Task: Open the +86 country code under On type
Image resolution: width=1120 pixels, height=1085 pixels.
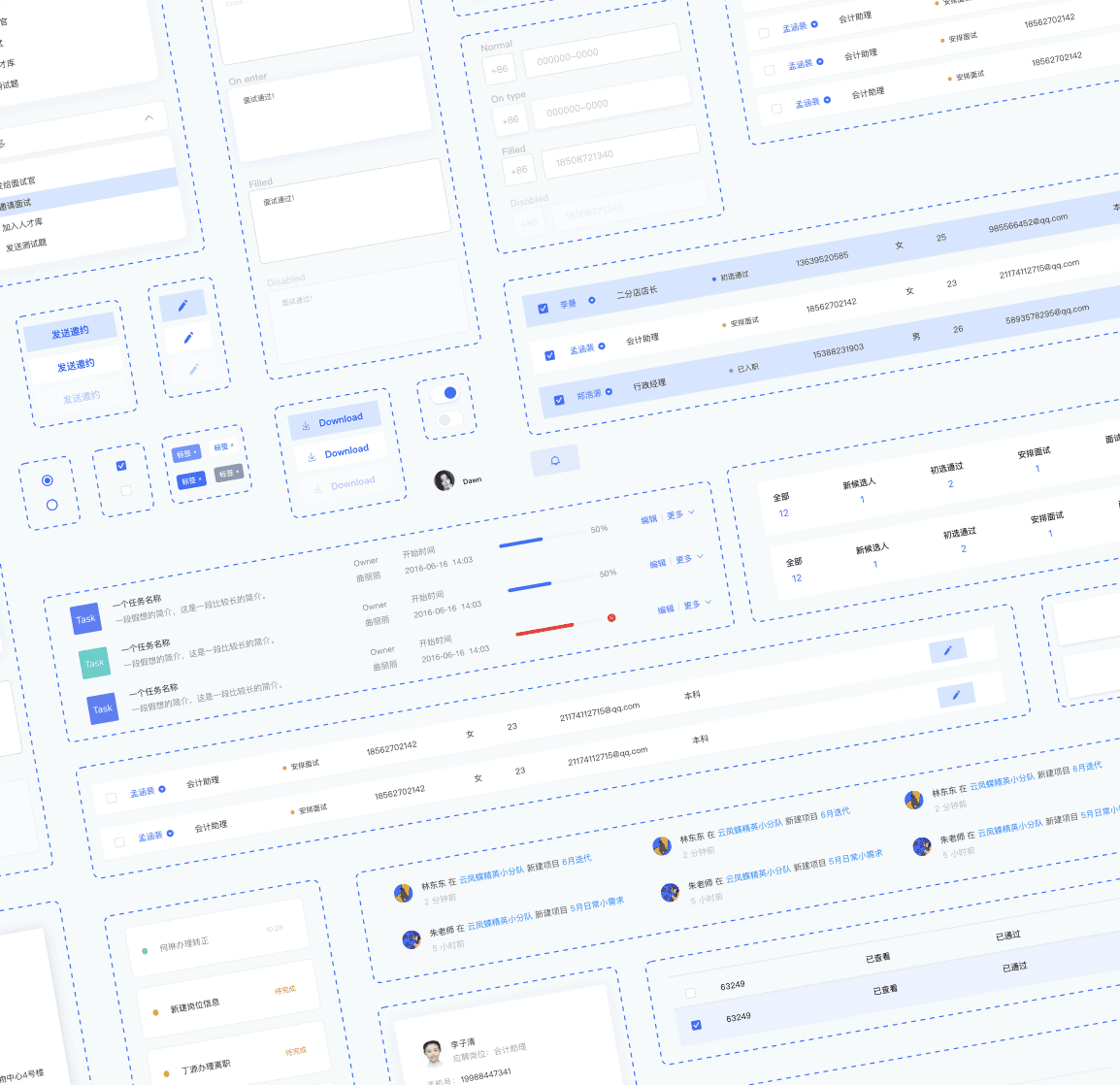Action: [x=510, y=120]
